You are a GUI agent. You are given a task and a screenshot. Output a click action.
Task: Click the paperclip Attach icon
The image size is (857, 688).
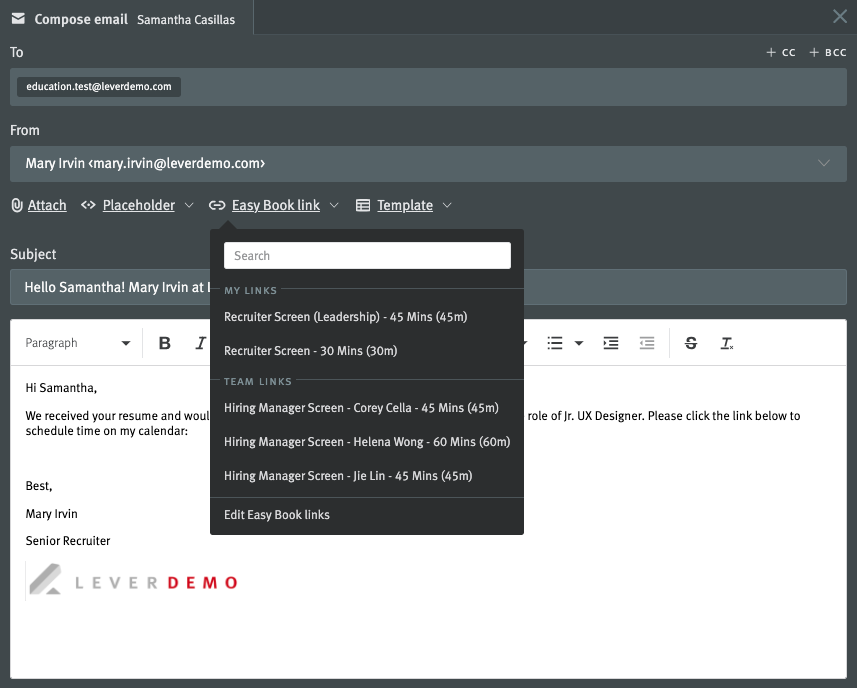(17, 205)
